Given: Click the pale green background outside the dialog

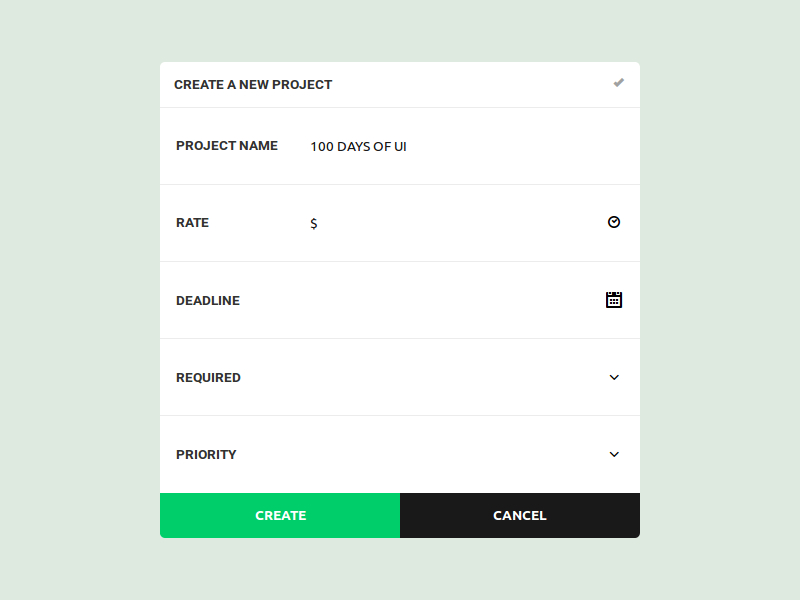Looking at the screenshot, I should 80,300.
